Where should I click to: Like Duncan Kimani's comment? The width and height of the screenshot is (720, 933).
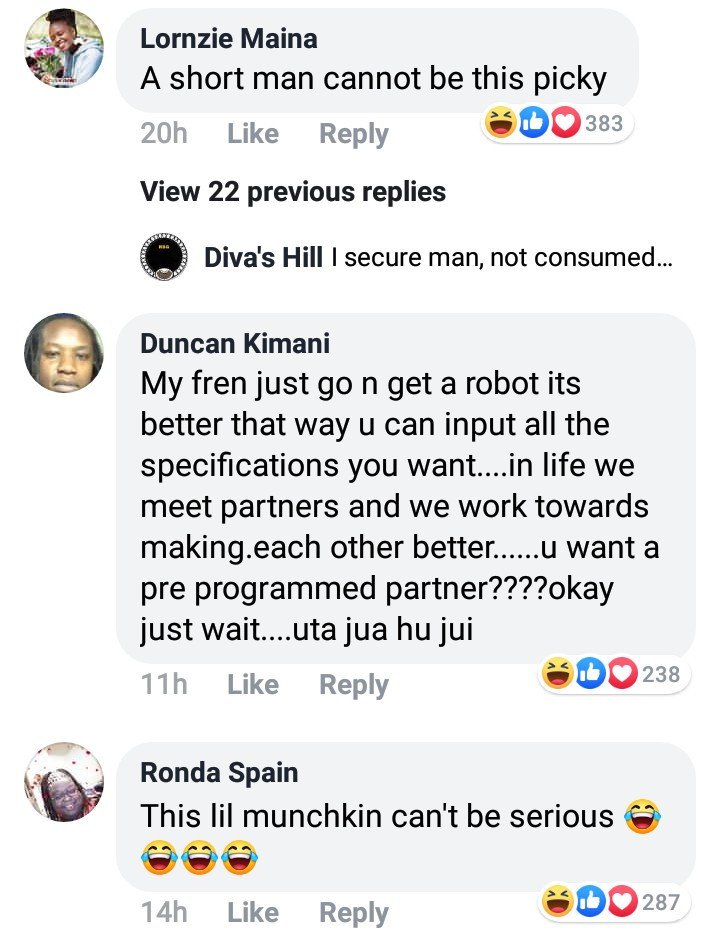pyautogui.click(x=253, y=684)
